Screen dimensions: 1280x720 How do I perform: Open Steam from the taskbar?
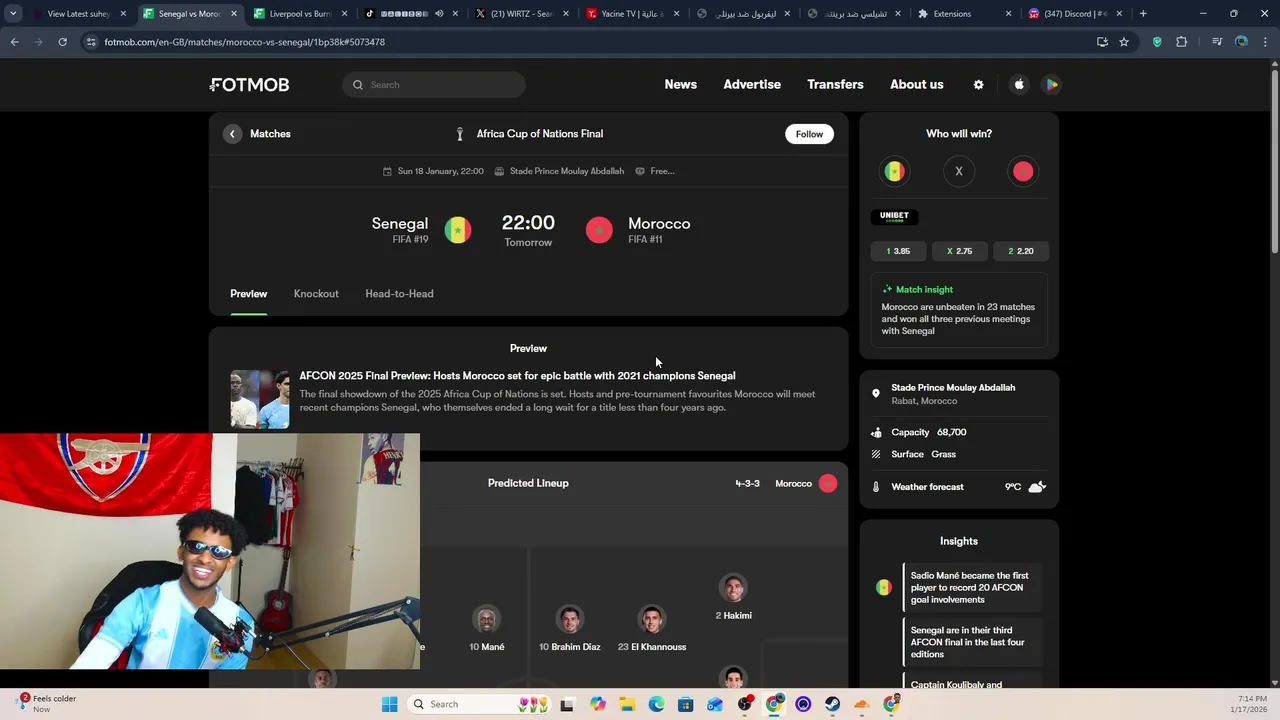[832, 704]
